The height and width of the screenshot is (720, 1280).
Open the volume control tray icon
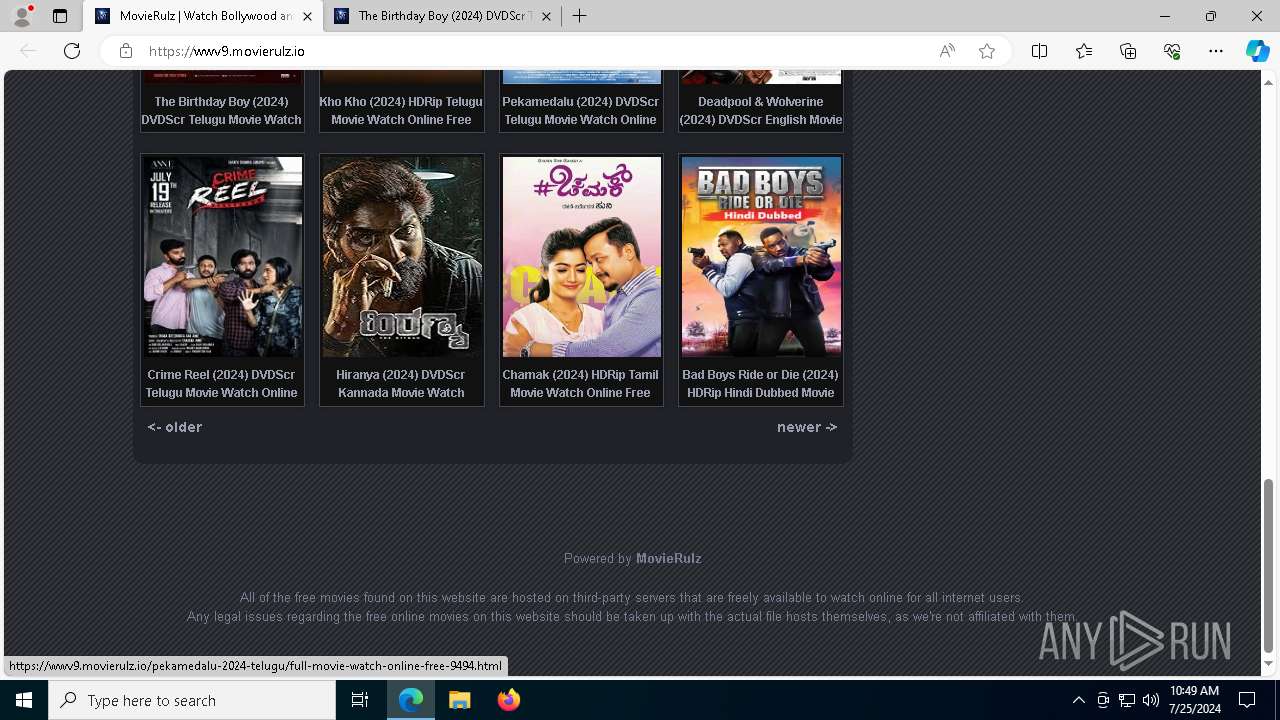[1150, 700]
